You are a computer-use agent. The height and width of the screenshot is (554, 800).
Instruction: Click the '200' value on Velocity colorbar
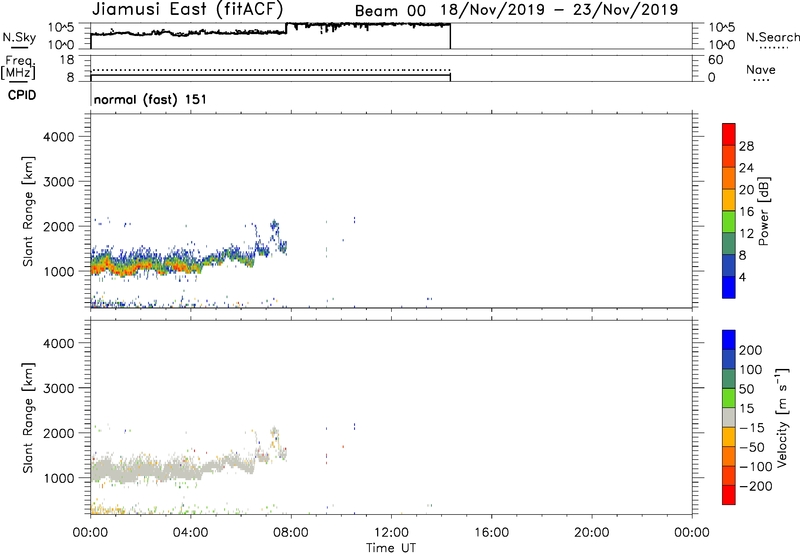(751, 350)
